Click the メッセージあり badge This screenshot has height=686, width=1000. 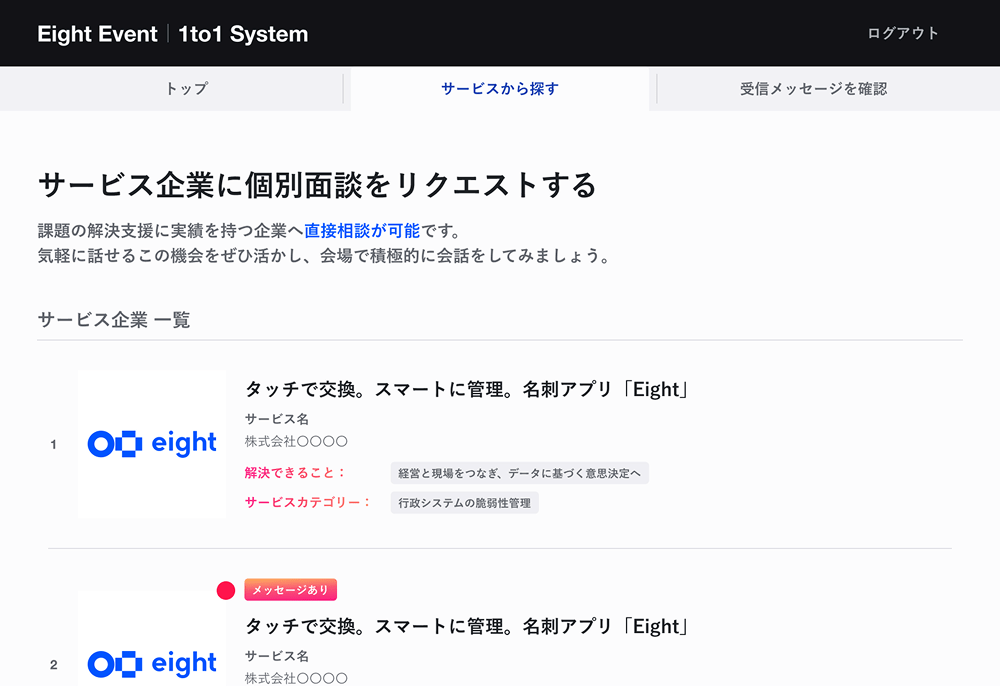[x=290, y=590]
